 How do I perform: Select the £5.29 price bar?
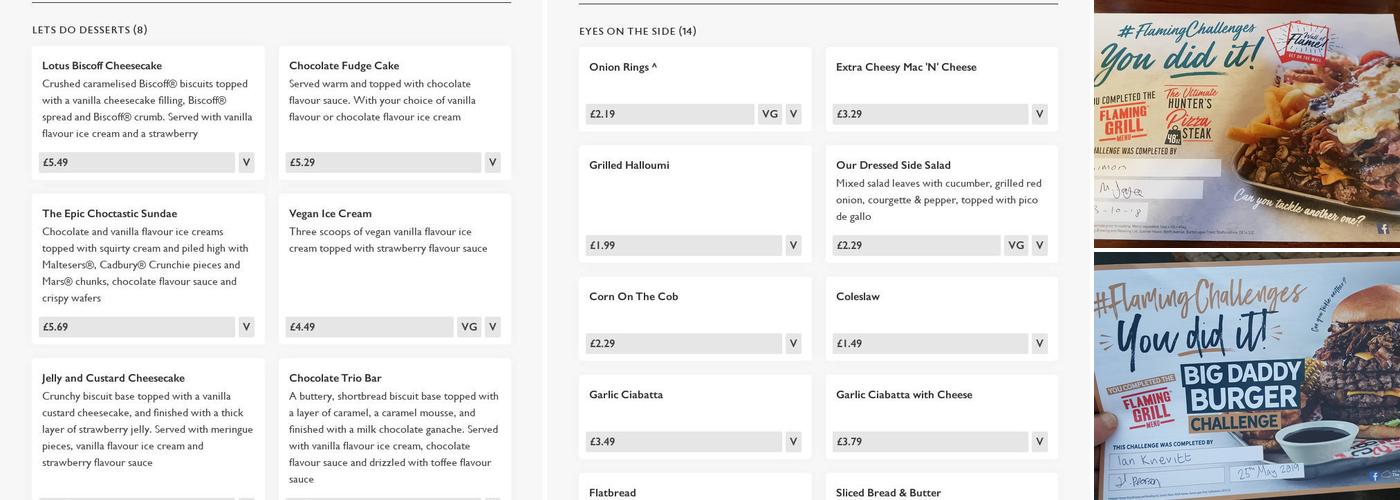383,162
